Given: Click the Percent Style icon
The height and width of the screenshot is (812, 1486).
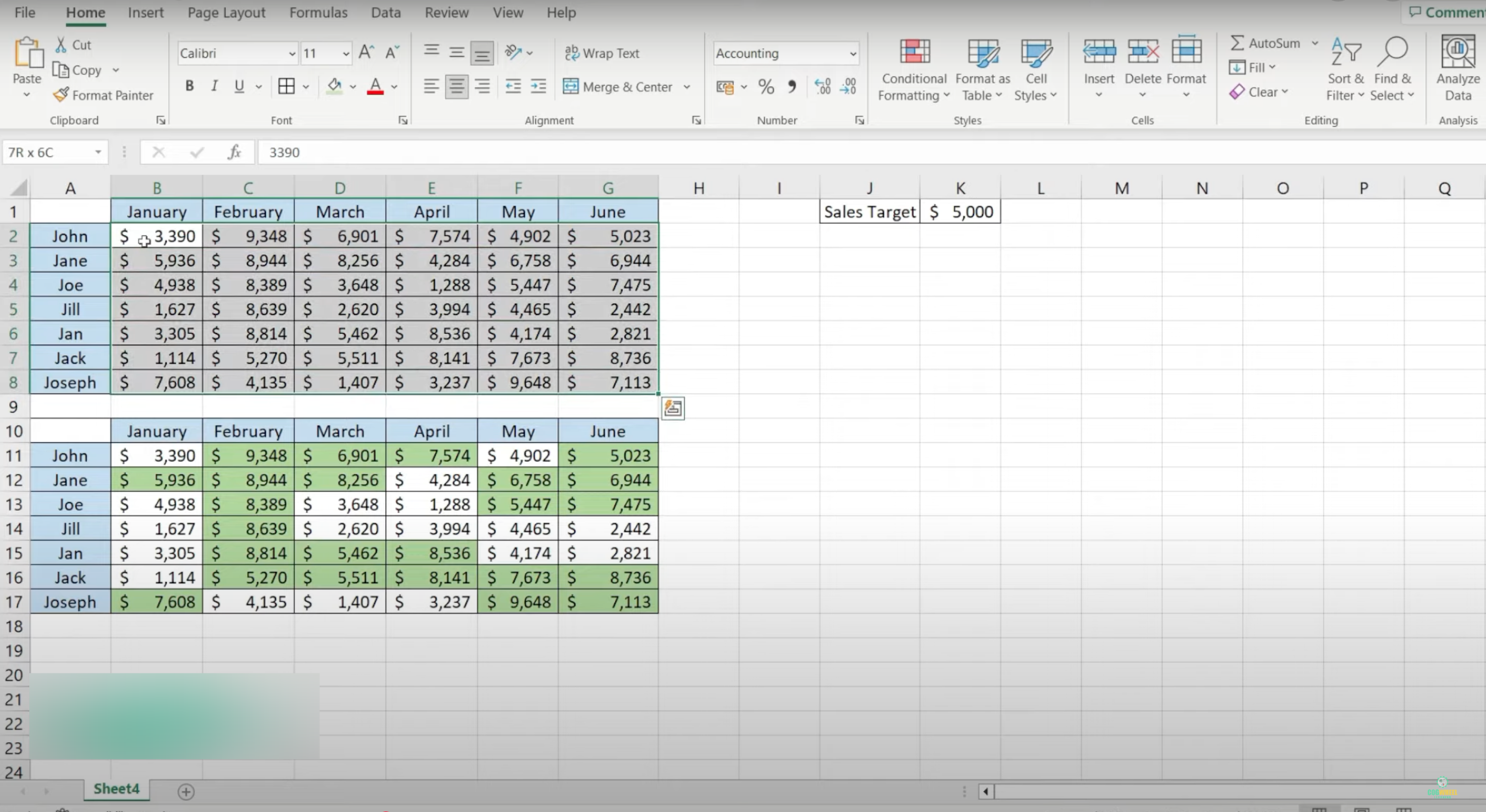Looking at the screenshot, I should point(766,87).
